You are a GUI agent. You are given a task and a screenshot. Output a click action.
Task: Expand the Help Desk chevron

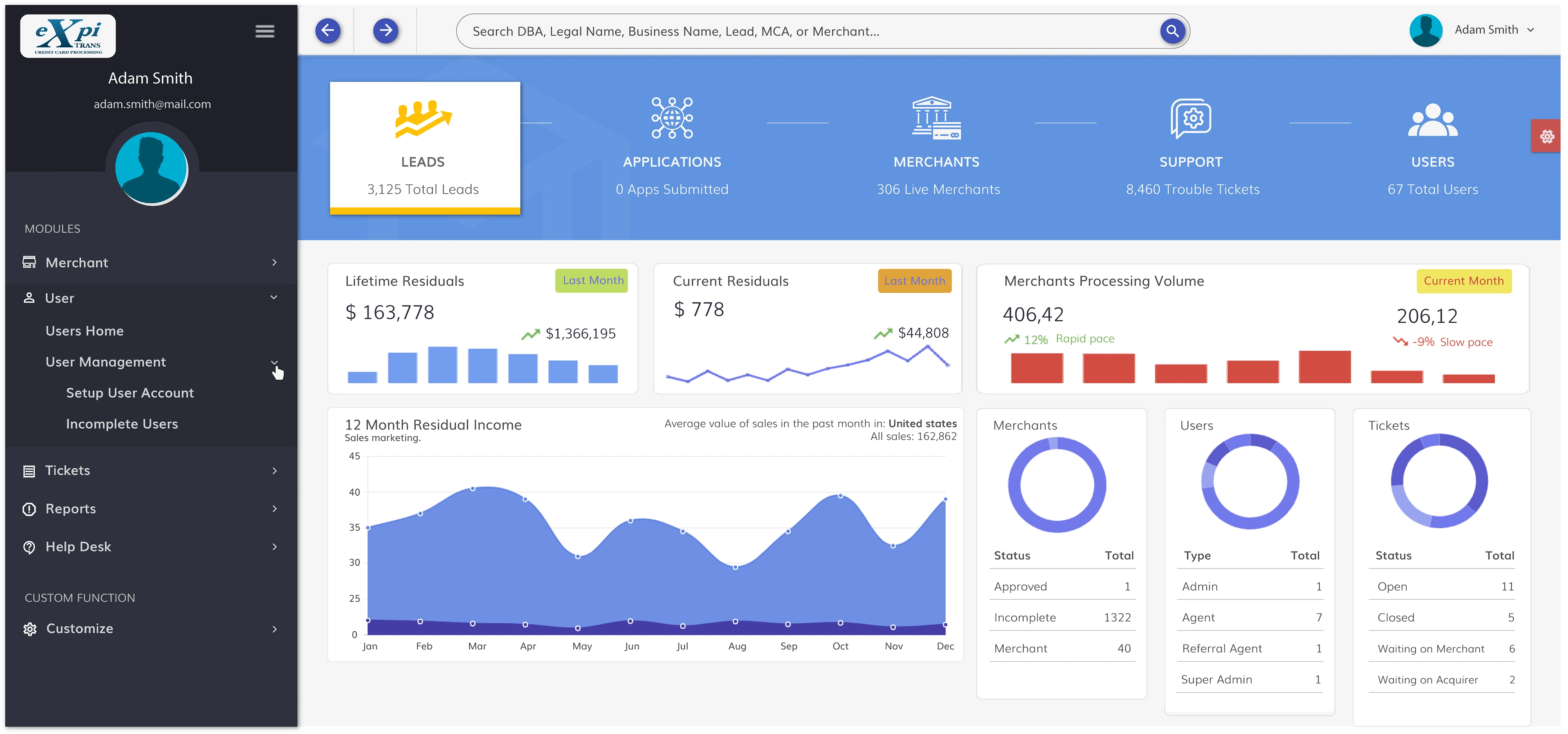274,547
